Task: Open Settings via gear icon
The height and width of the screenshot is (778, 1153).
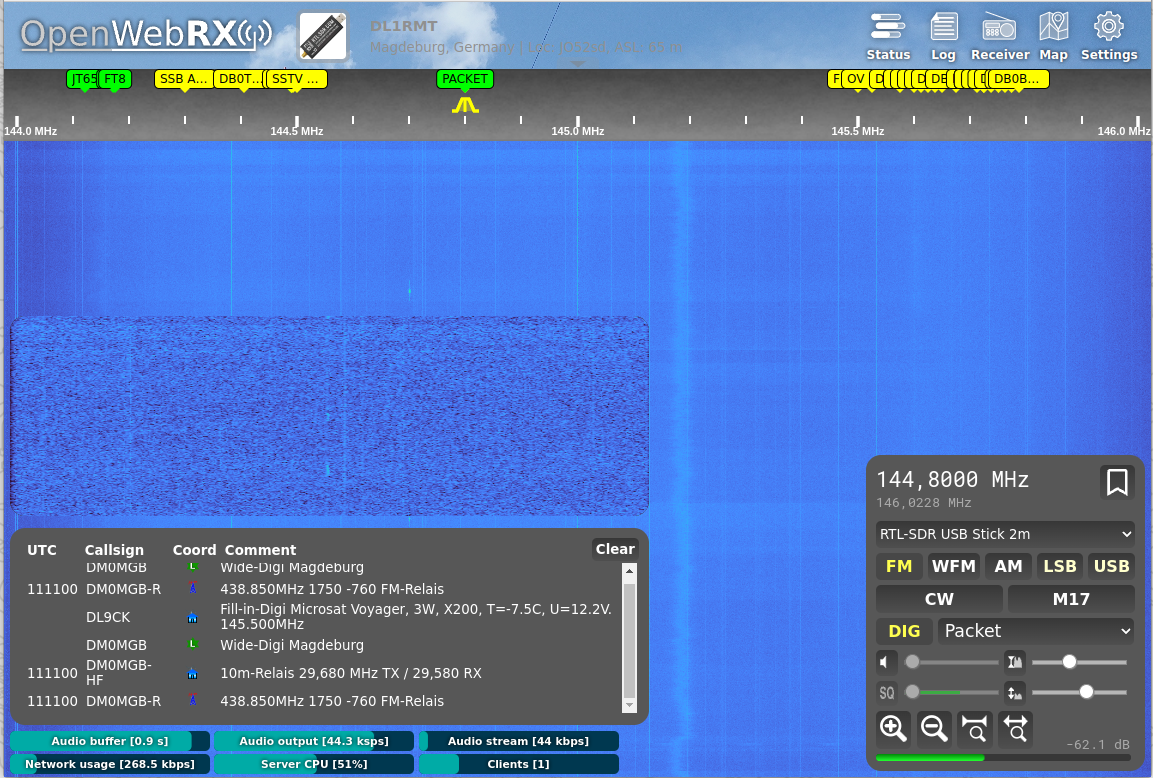Action: click(x=1108, y=36)
